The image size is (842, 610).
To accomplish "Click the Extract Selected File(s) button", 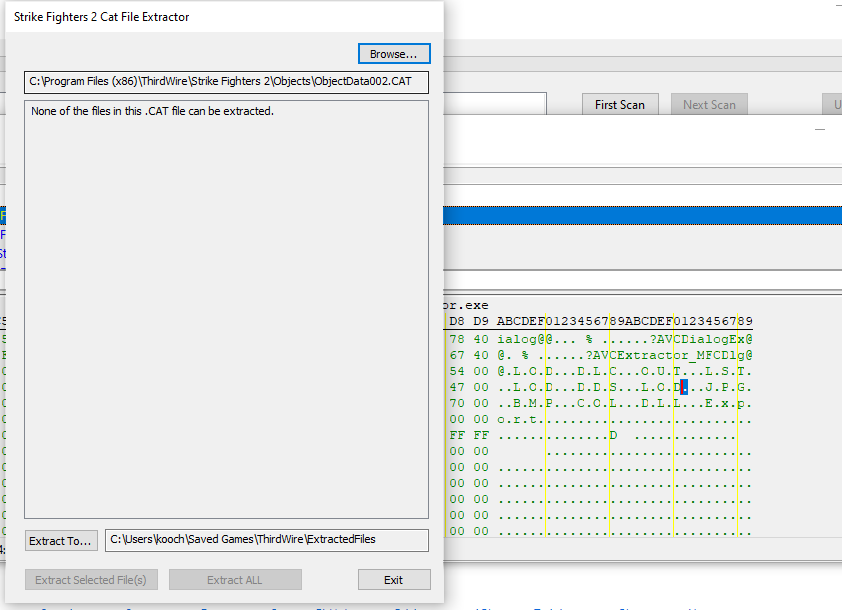I will tap(91, 579).
